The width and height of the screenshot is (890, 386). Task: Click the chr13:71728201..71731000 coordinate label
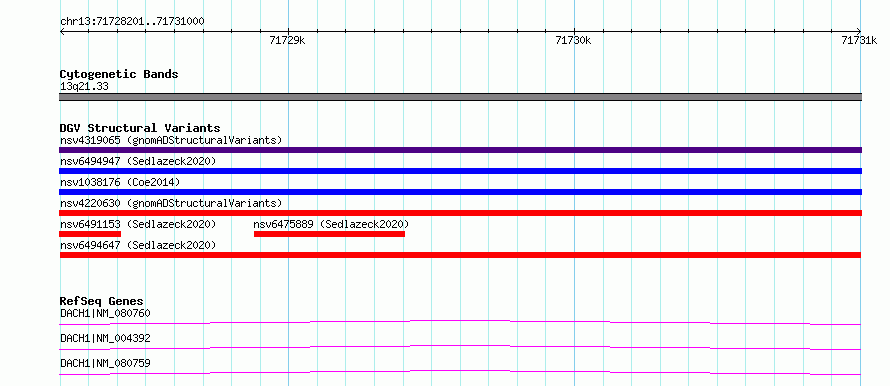tap(132, 21)
